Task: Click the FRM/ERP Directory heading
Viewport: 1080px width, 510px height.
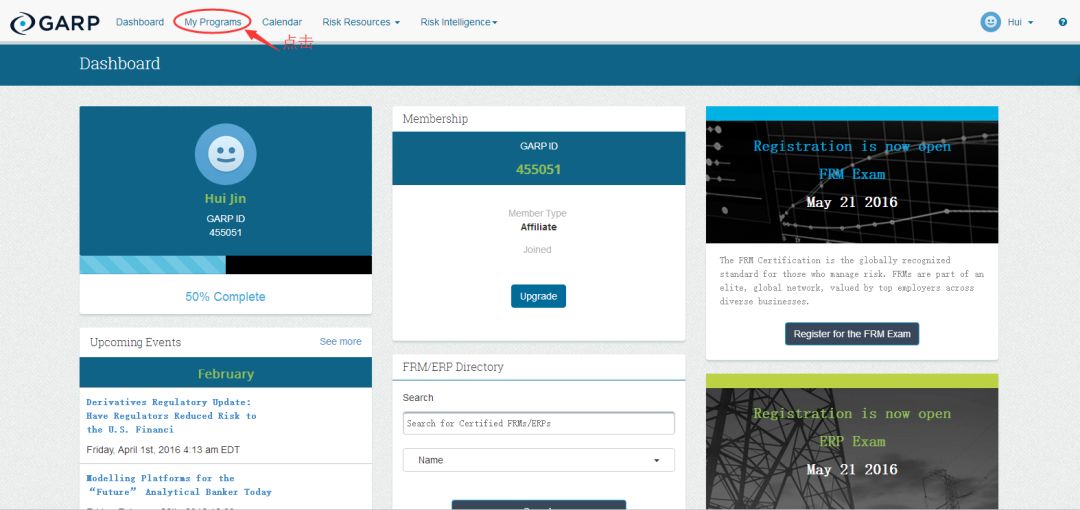Action: pos(453,367)
